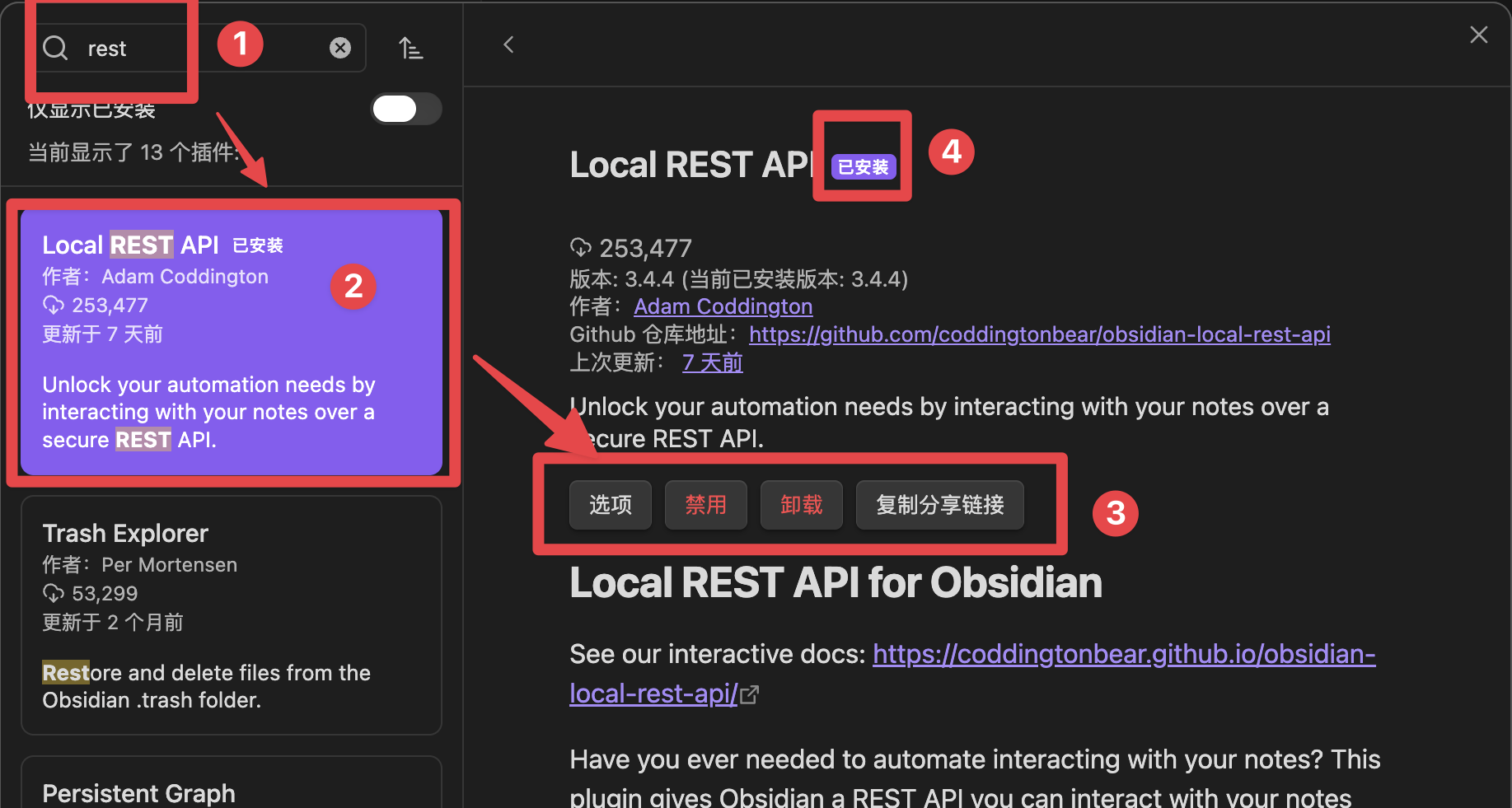Click the 卸载 uninstall button
The height and width of the screenshot is (808, 1512).
[802, 505]
